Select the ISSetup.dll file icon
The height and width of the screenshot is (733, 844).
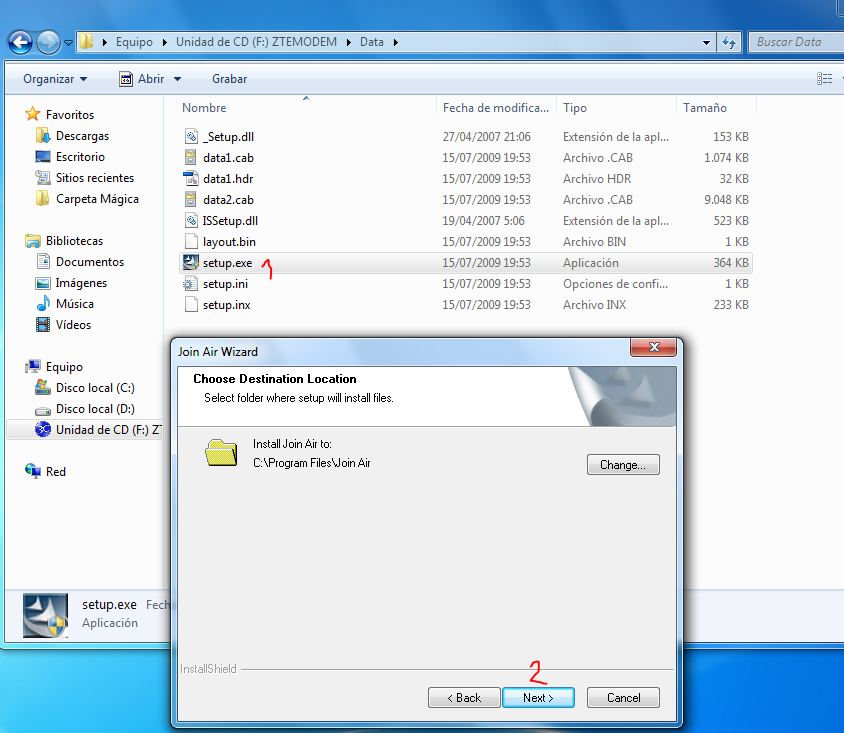(191, 221)
